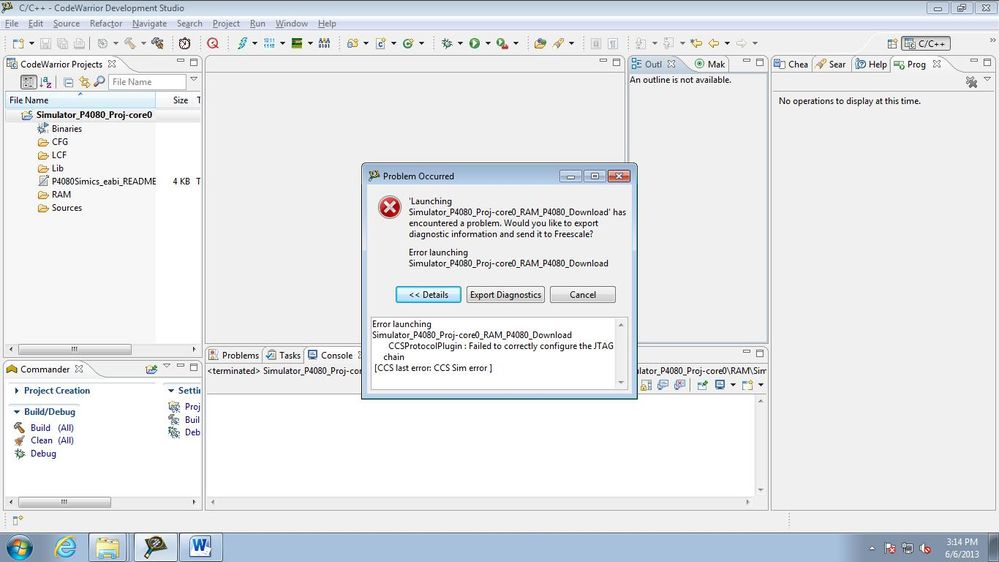Click the Open Type folder toolbar icon
The width and height of the screenshot is (999, 562).
pyautogui.click(x=540, y=43)
